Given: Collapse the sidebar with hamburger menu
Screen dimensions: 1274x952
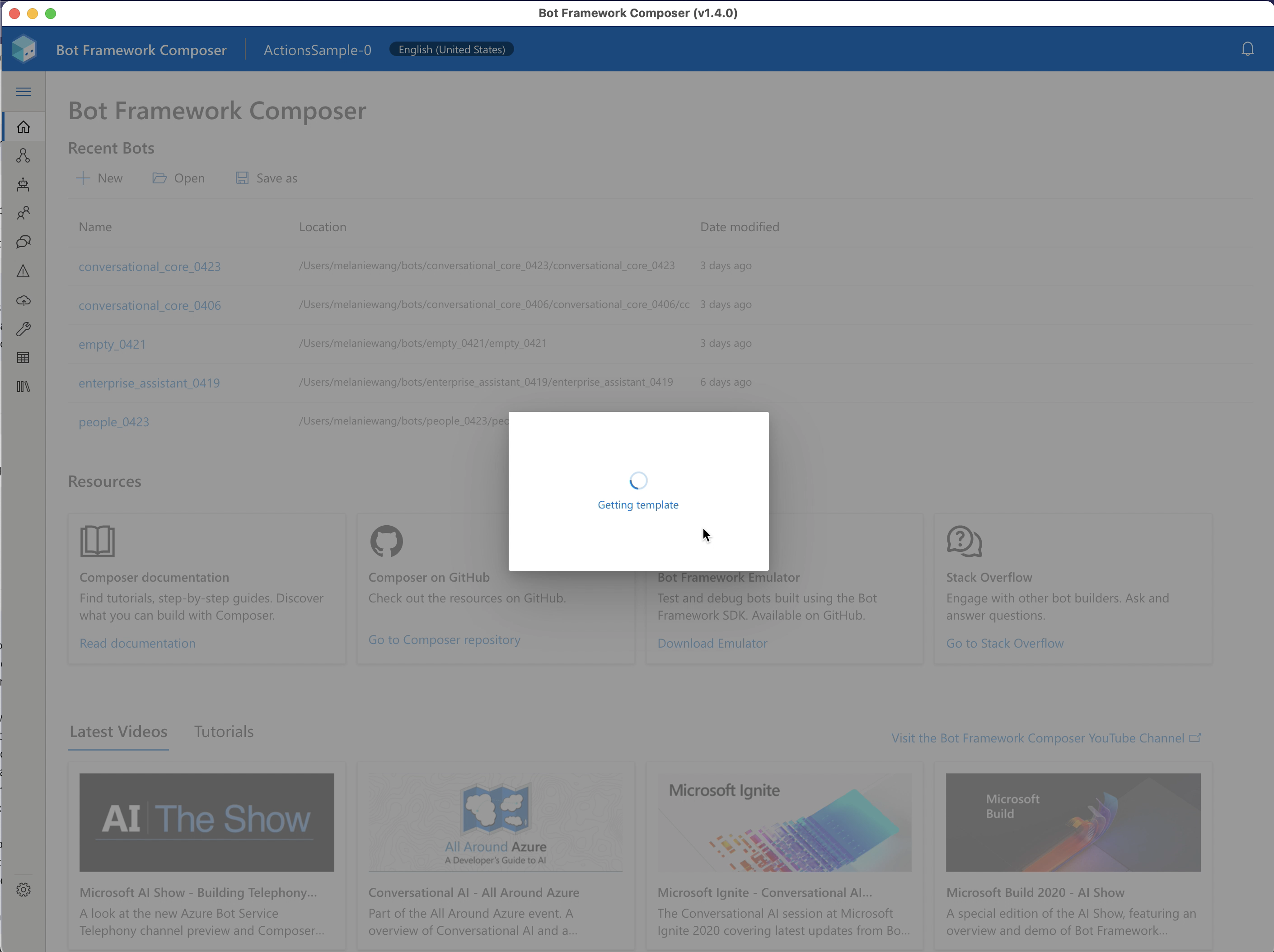Looking at the screenshot, I should (23, 92).
